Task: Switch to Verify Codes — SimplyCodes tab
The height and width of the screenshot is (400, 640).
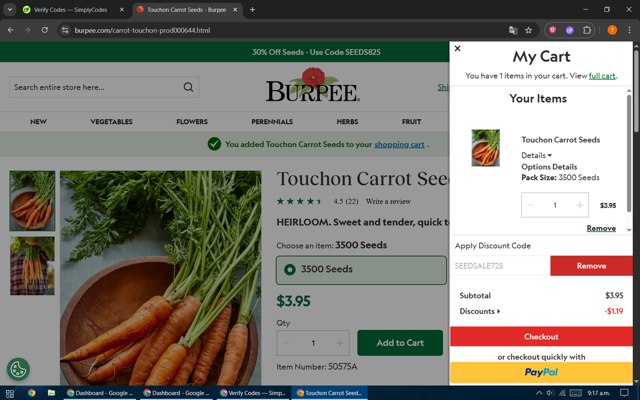Action: (x=70, y=9)
